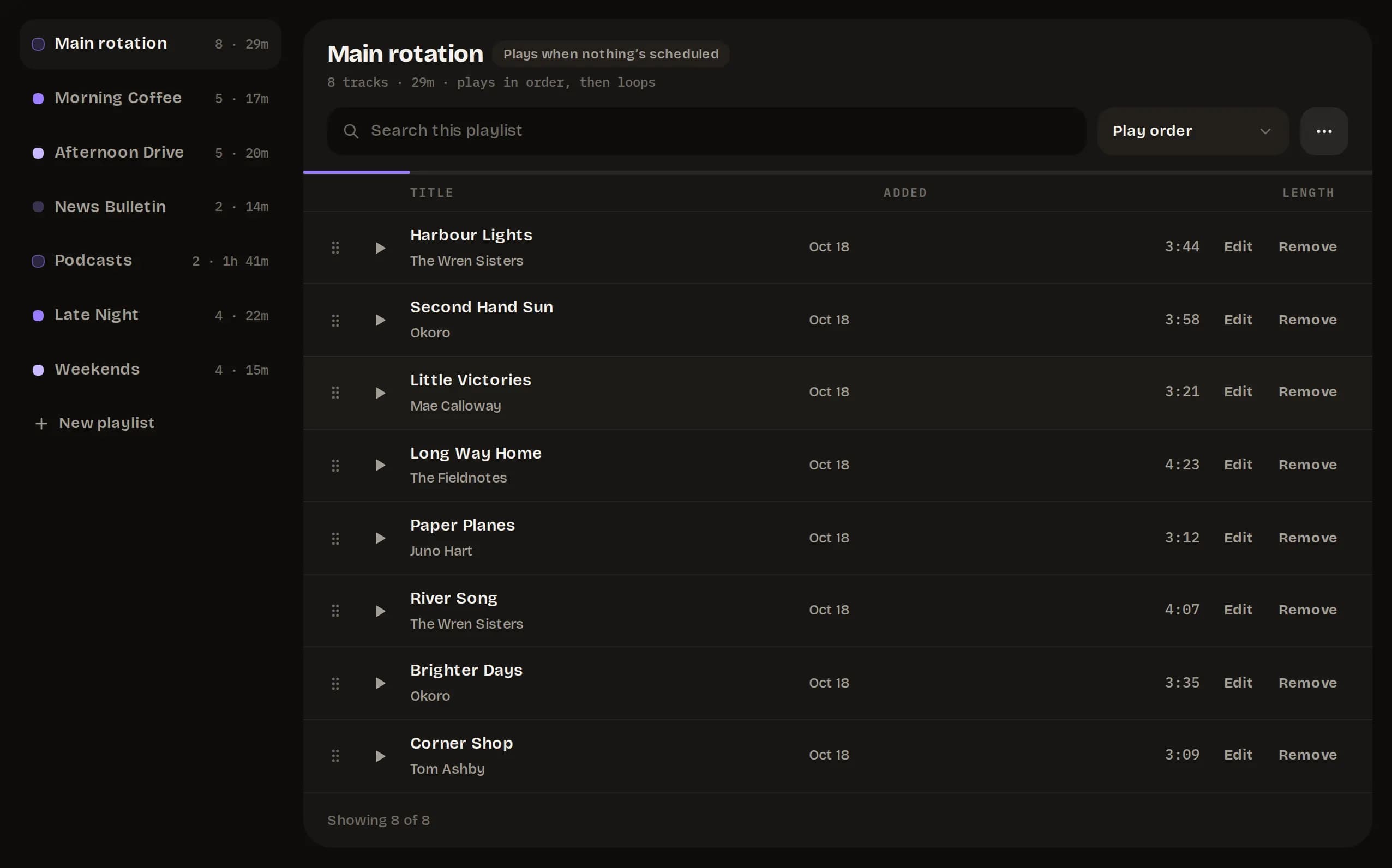Open the Afternoon Drive playlist

click(150, 153)
